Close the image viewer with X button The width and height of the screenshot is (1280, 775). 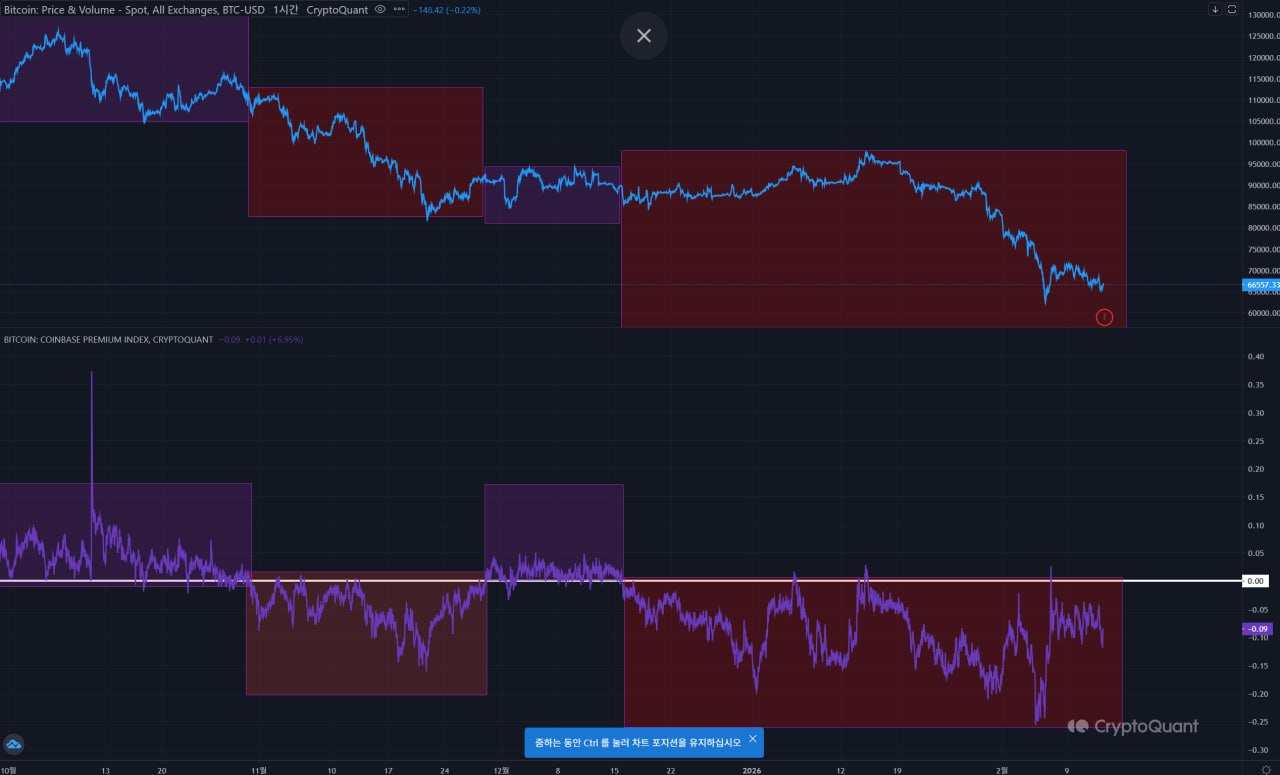pyautogui.click(x=643, y=36)
